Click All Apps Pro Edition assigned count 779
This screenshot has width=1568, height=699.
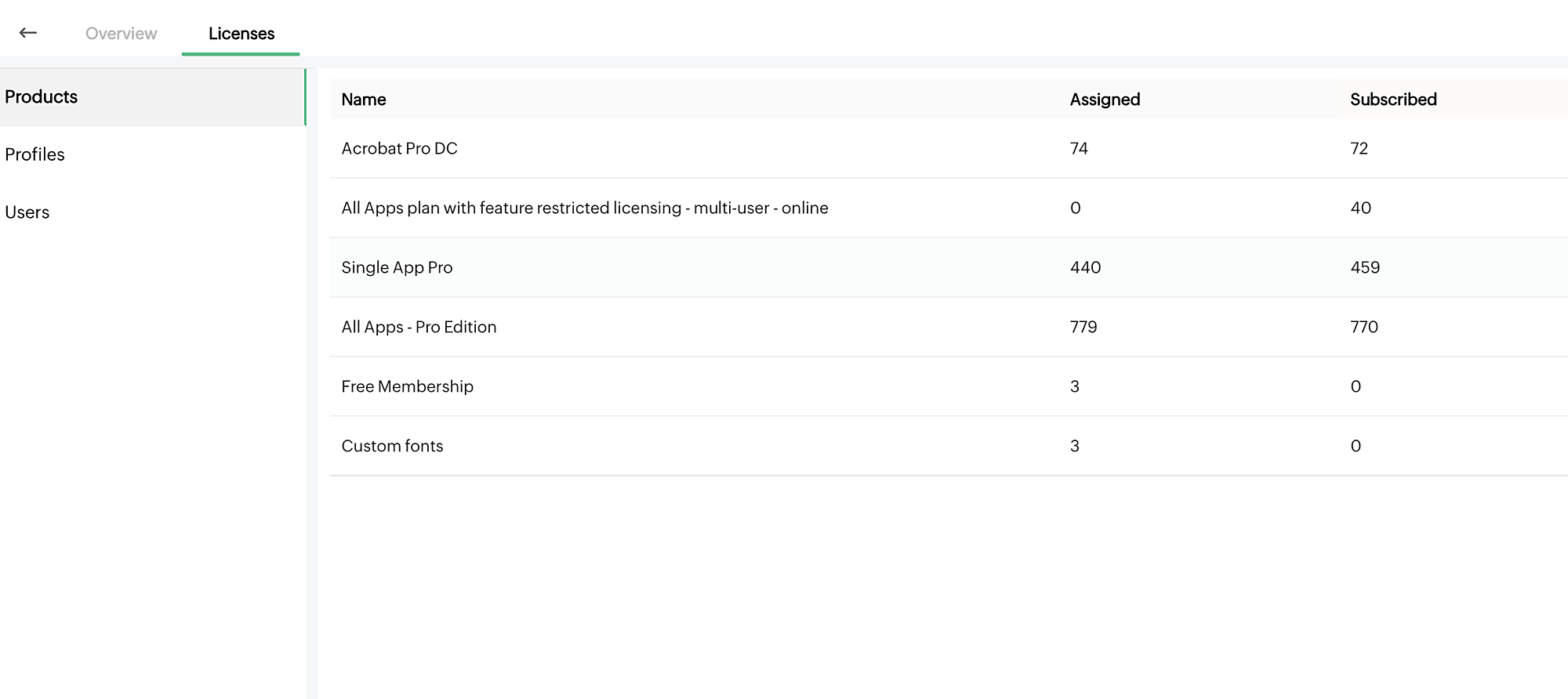click(x=1083, y=328)
